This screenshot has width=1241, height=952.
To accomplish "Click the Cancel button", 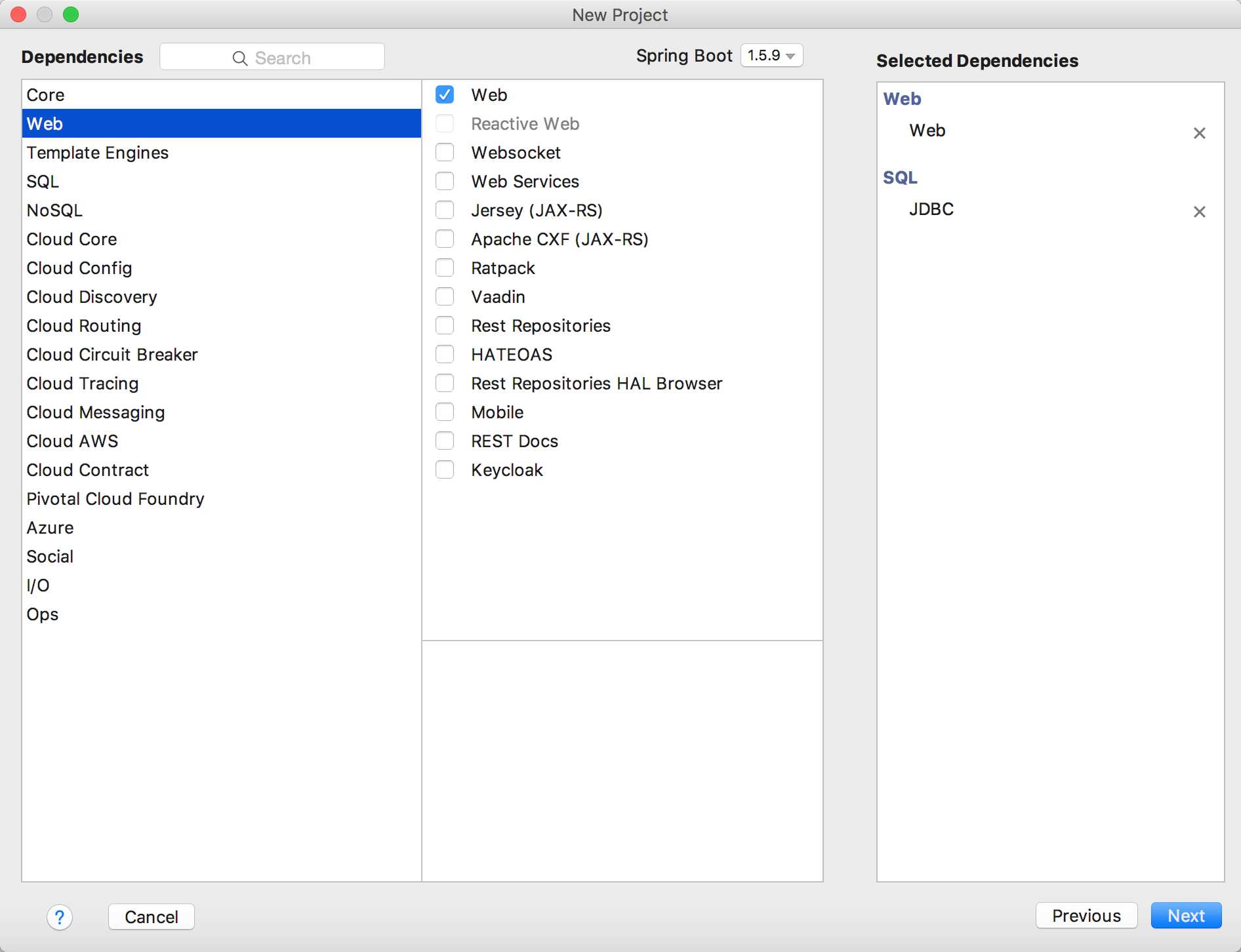I will click(x=152, y=917).
